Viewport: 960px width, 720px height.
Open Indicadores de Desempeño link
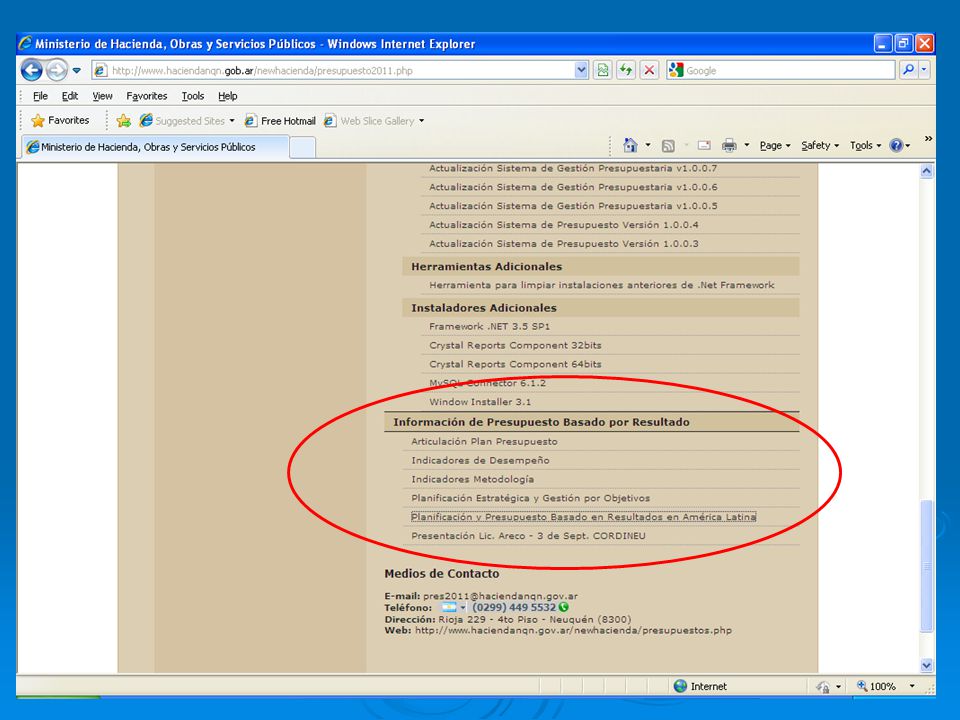click(480, 460)
